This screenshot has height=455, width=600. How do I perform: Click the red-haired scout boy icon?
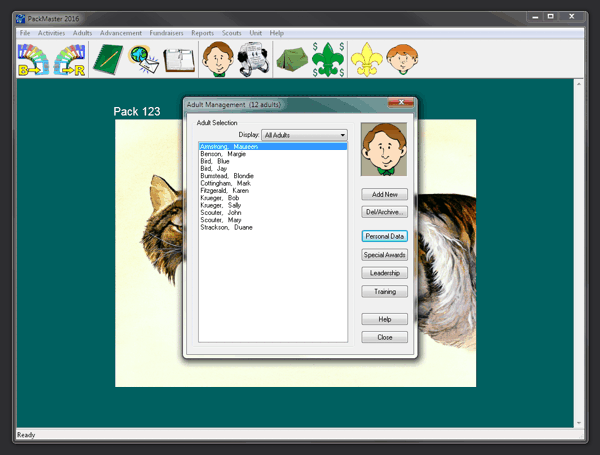[x=402, y=59]
